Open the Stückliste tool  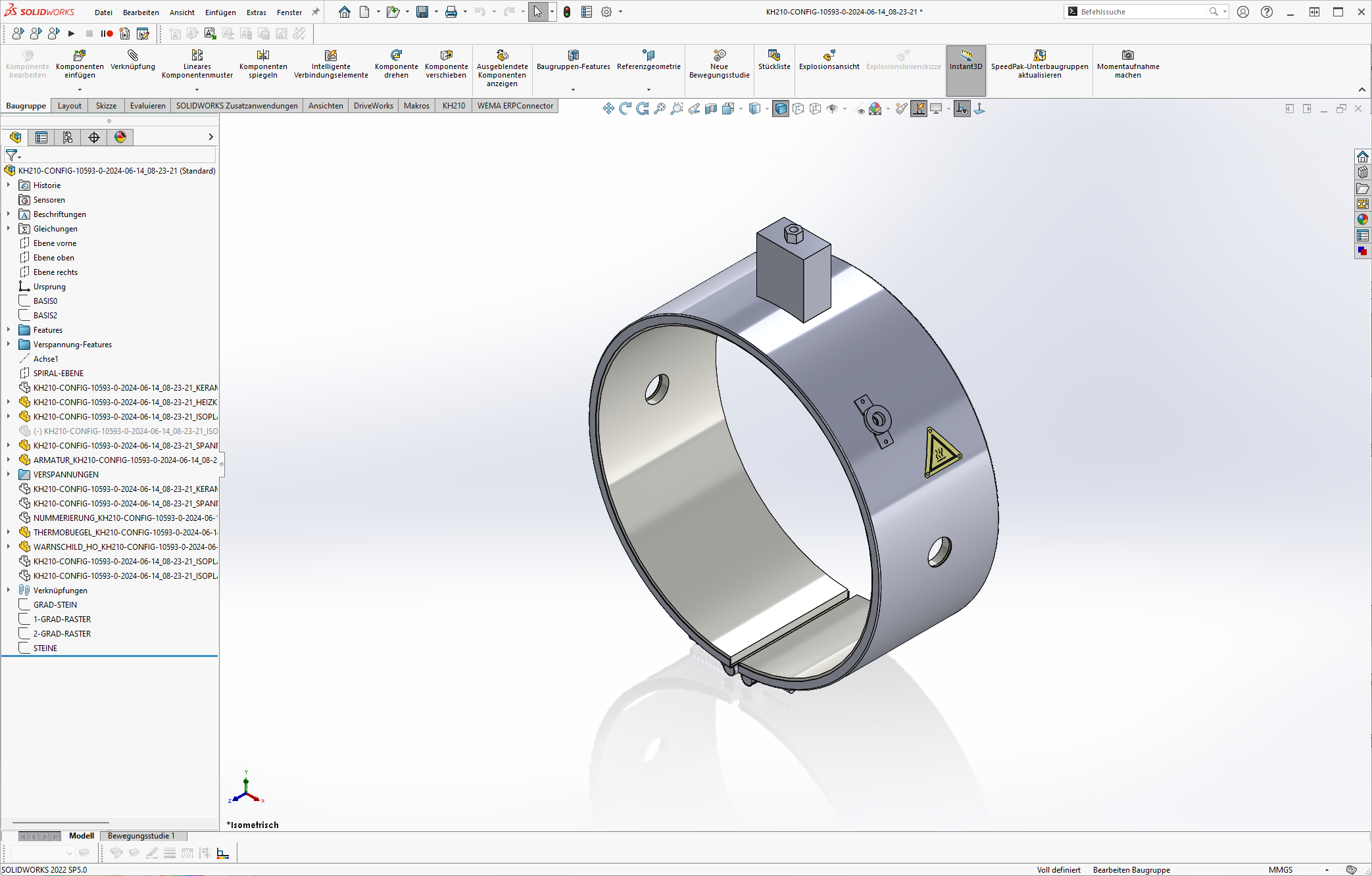tap(774, 55)
